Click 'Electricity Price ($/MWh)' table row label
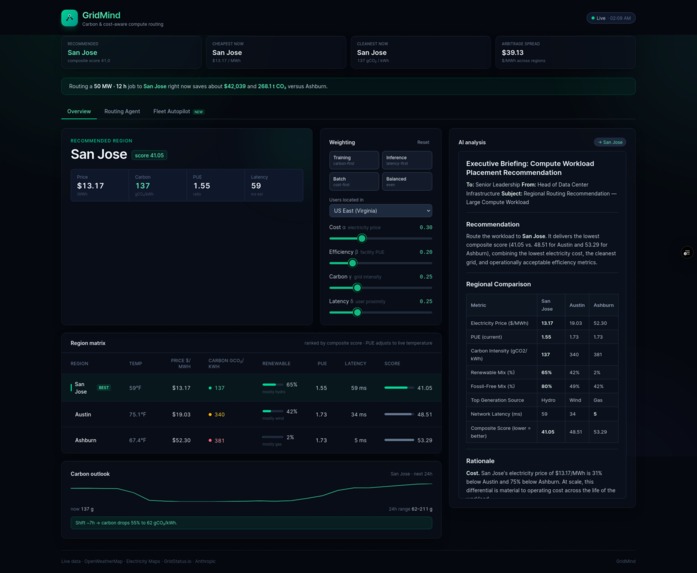The height and width of the screenshot is (573, 697). click(x=500, y=323)
